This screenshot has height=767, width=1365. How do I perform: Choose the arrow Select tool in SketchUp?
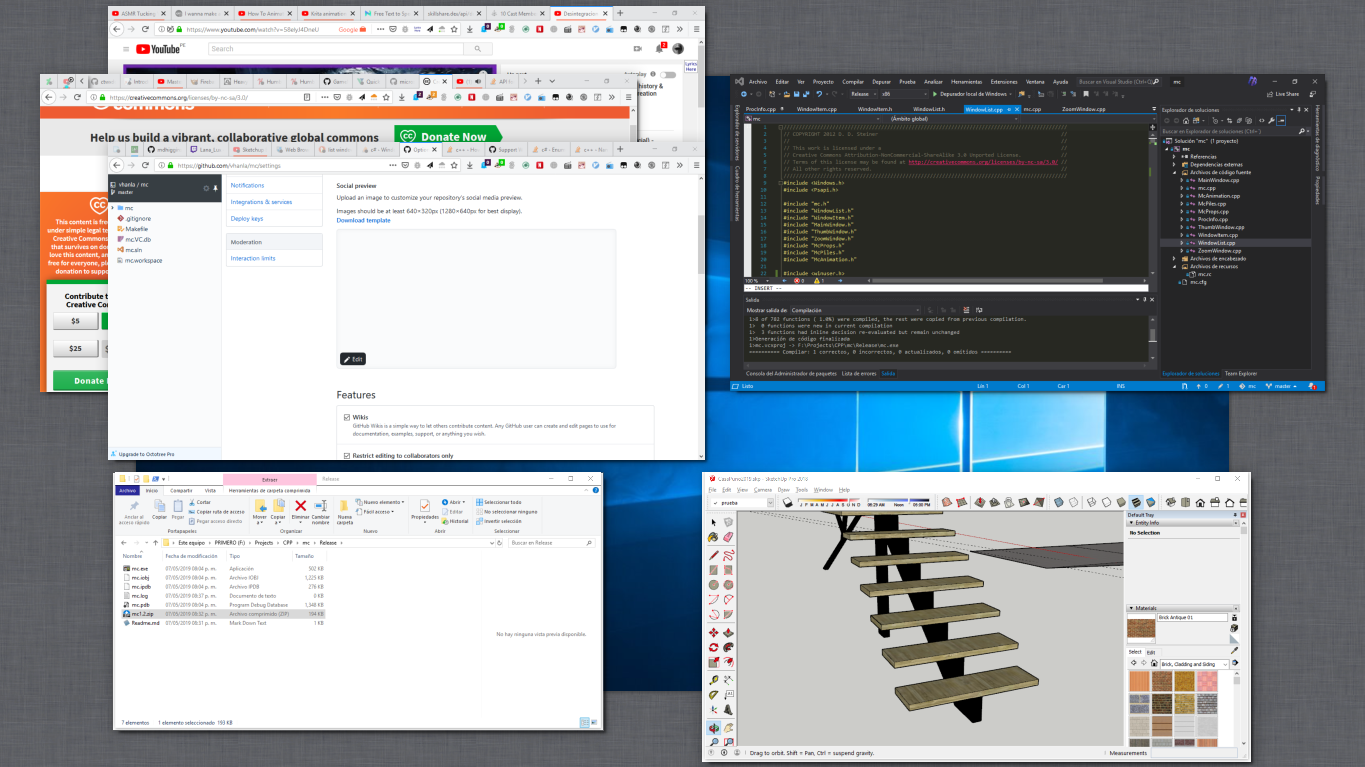712,522
